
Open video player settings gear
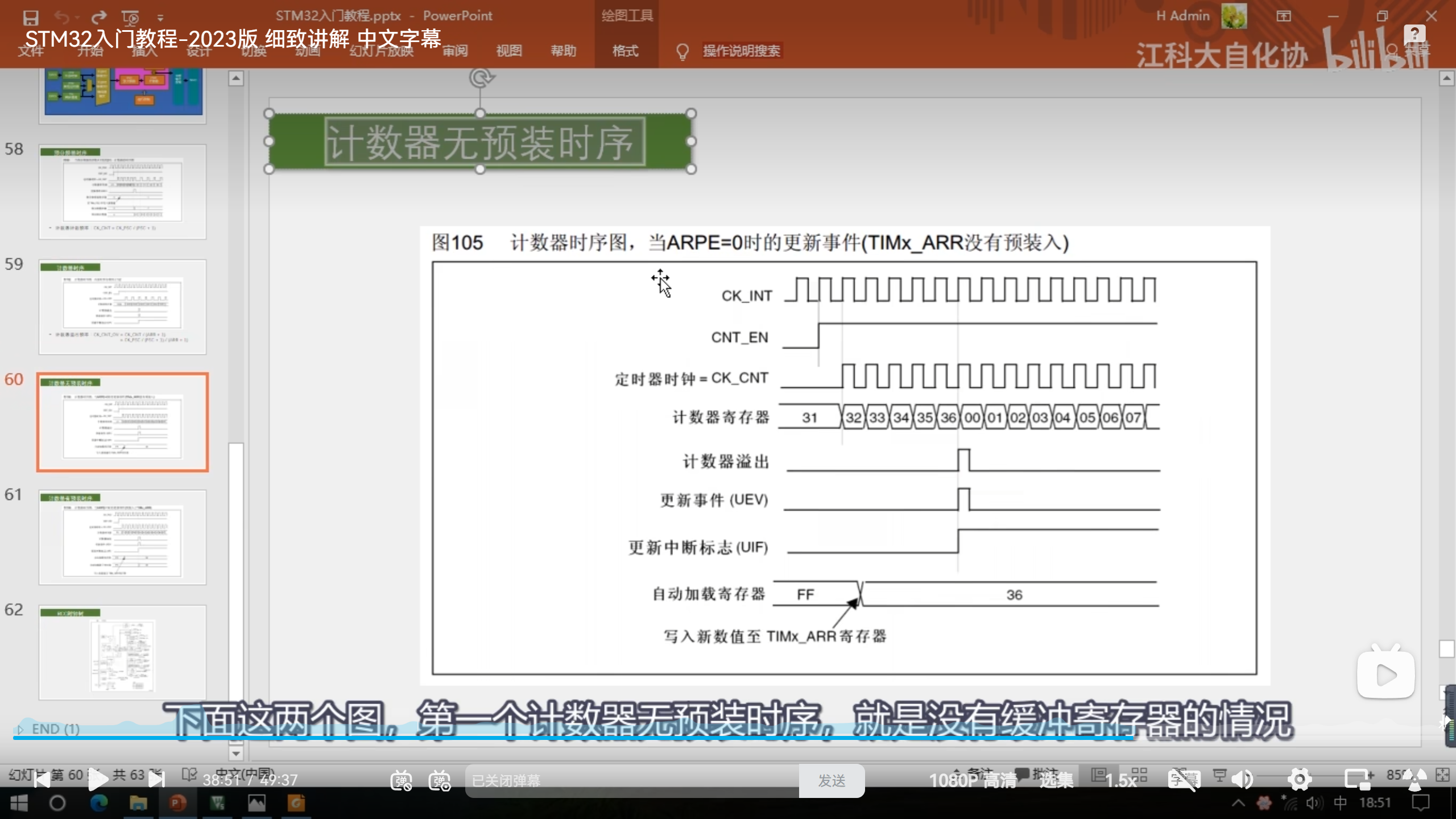[x=1300, y=780]
